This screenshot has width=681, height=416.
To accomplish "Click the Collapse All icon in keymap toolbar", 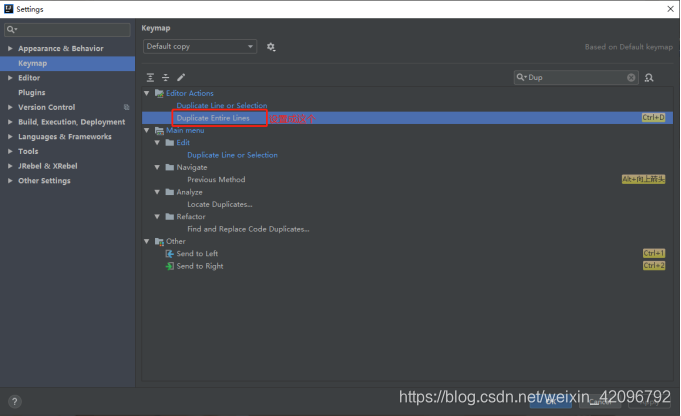I will pos(165,77).
